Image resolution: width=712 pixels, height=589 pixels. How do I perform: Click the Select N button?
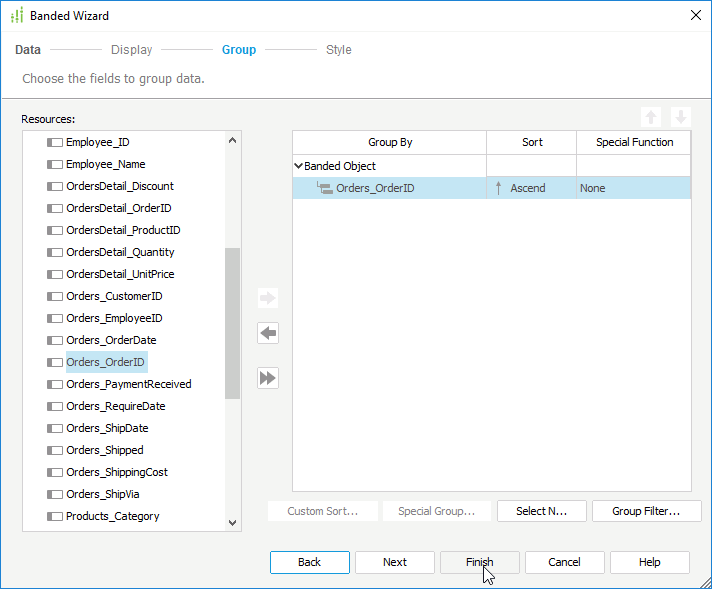(x=541, y=511)
